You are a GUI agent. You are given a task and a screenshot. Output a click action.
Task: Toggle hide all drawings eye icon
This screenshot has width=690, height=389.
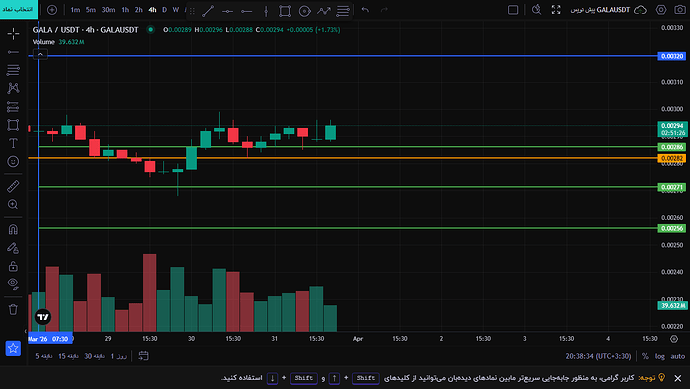pyautogui.click(x=13, y=284)
